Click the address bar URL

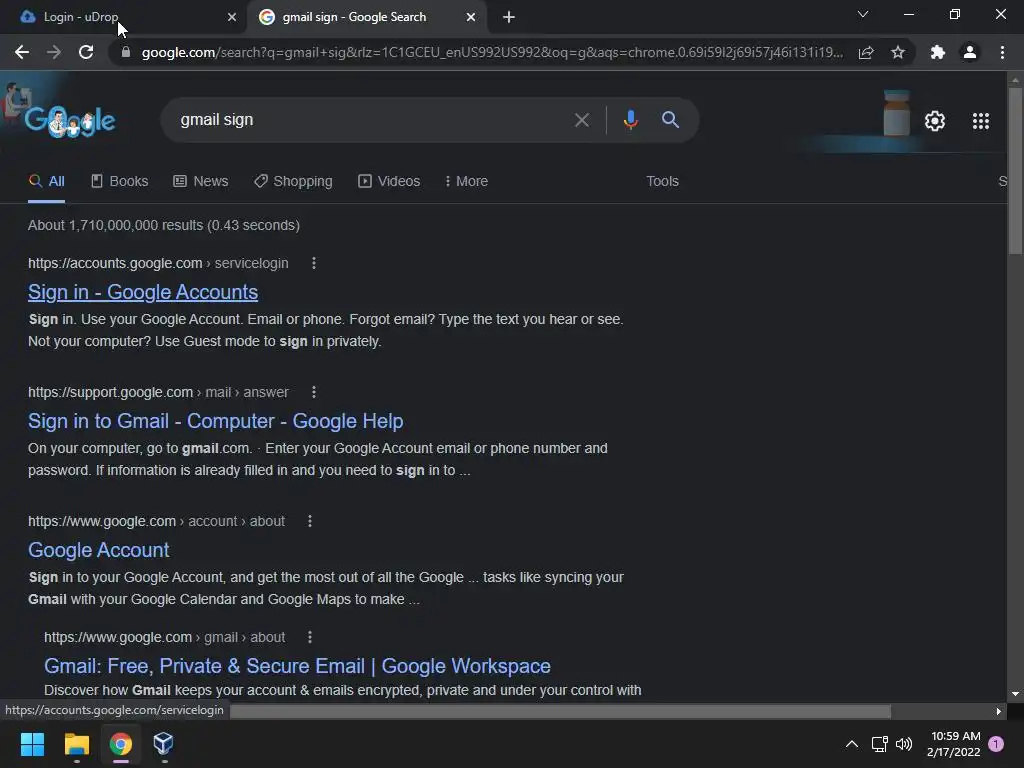[492, 52]
